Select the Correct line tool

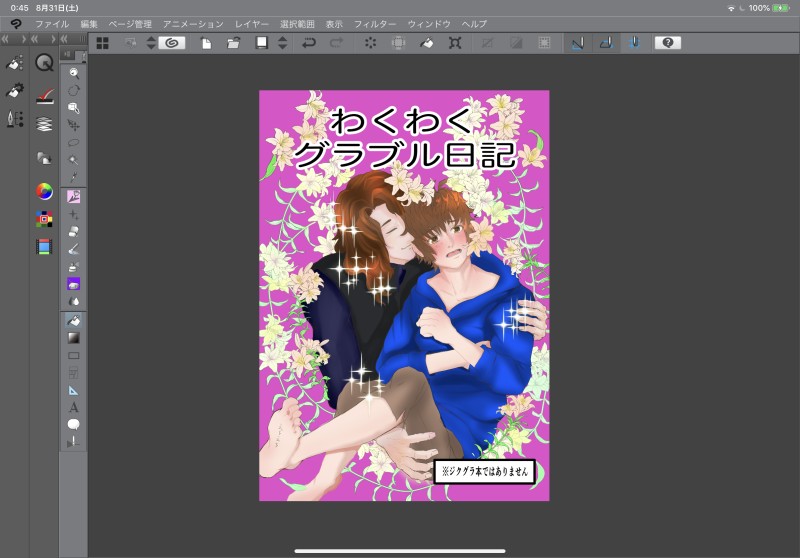(74, 442)
